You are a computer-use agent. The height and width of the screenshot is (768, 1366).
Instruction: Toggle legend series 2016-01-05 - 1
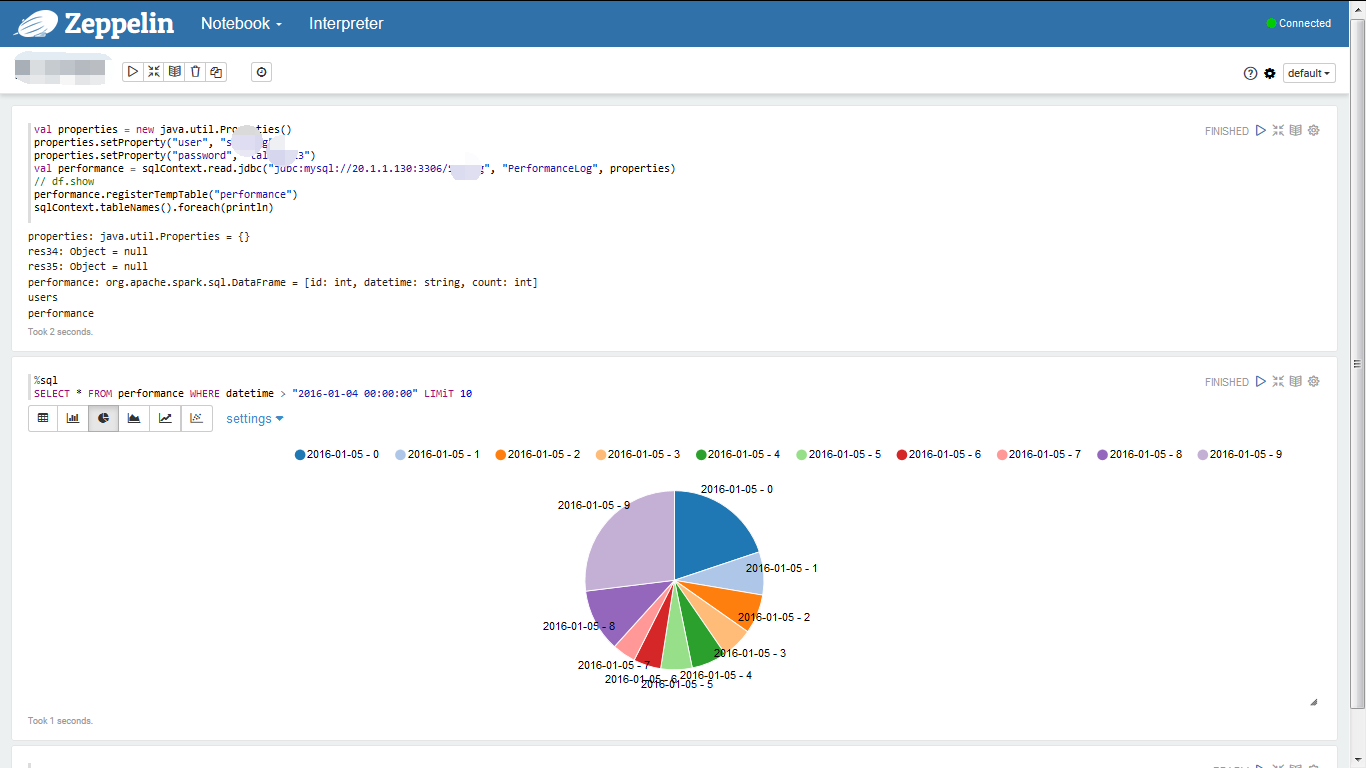437,454
